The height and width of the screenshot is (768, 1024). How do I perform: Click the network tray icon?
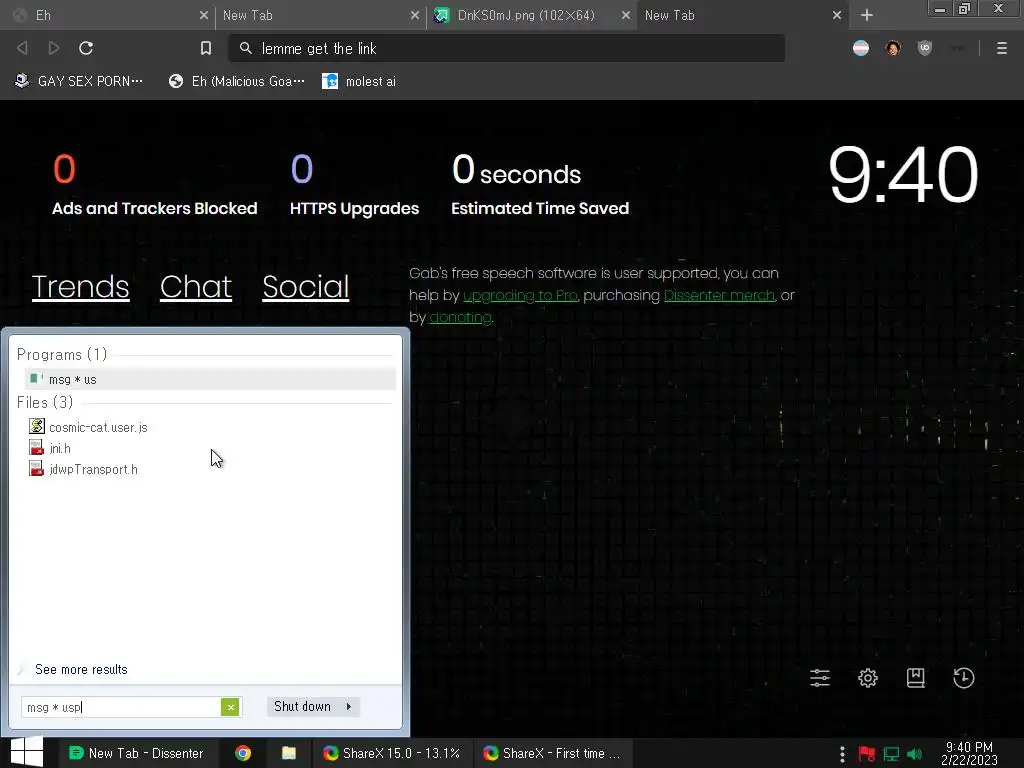pos(891,754)
